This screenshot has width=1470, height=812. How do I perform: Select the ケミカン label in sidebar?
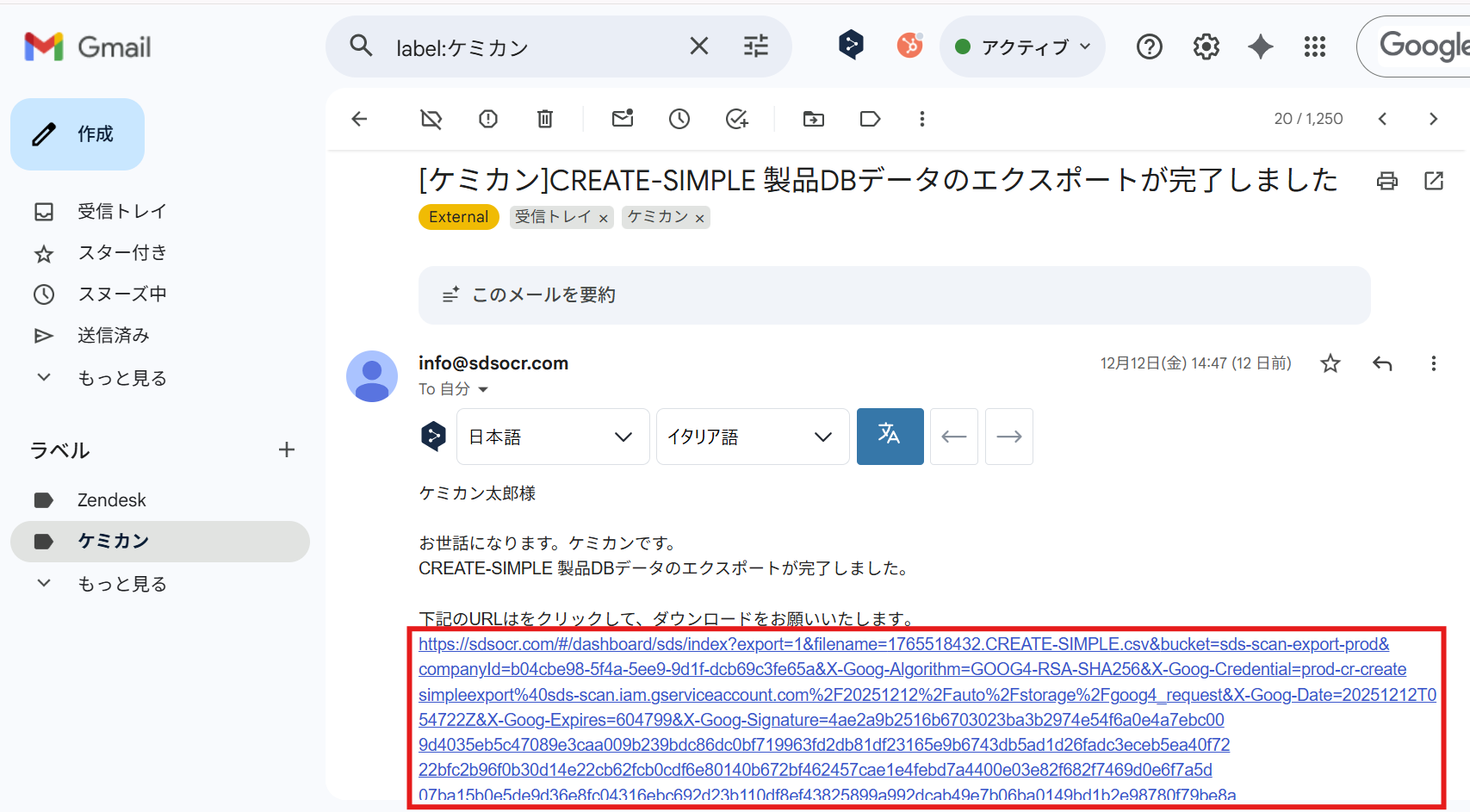160,542
